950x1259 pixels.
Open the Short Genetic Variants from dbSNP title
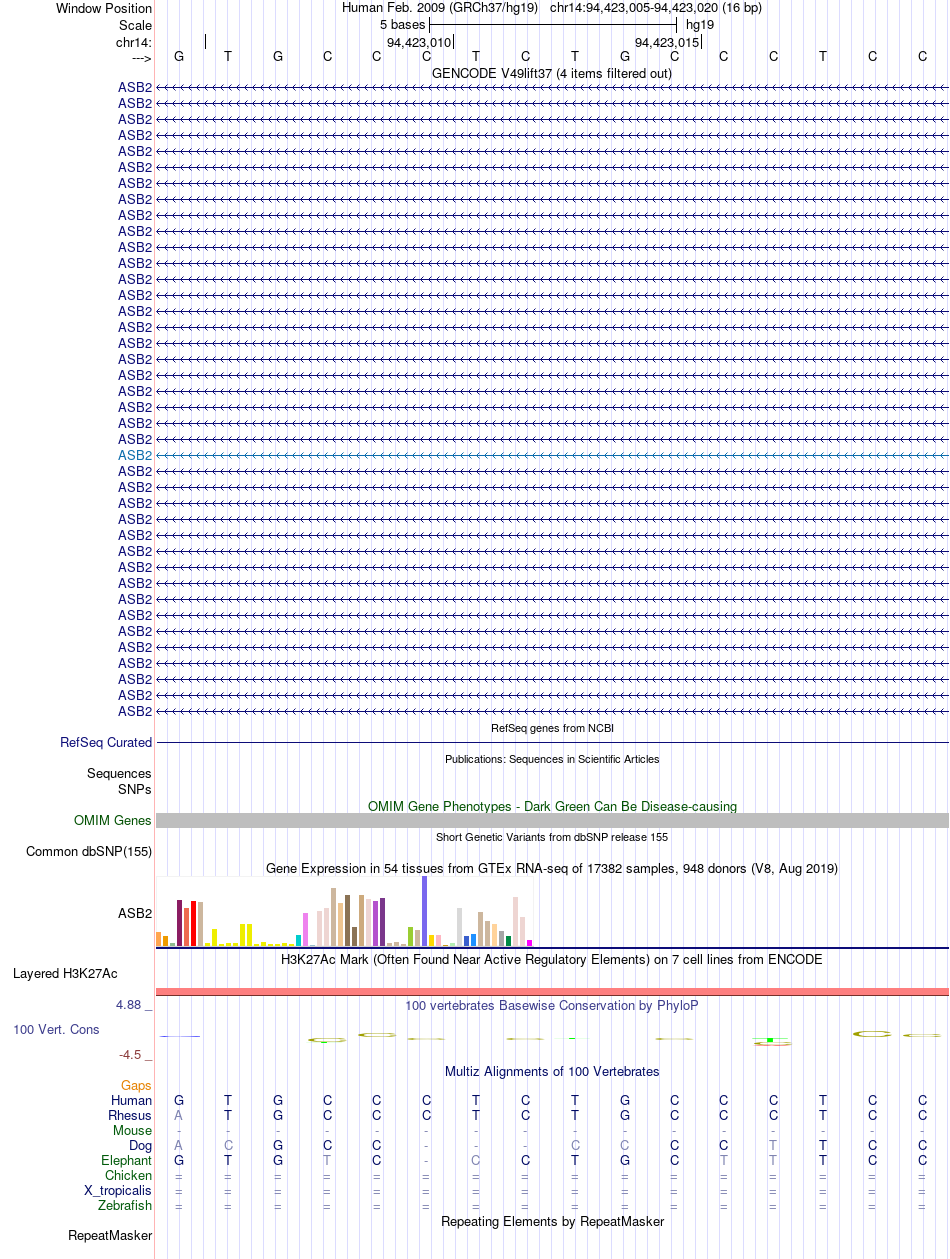pyautogui.click(x=552, y=837)
